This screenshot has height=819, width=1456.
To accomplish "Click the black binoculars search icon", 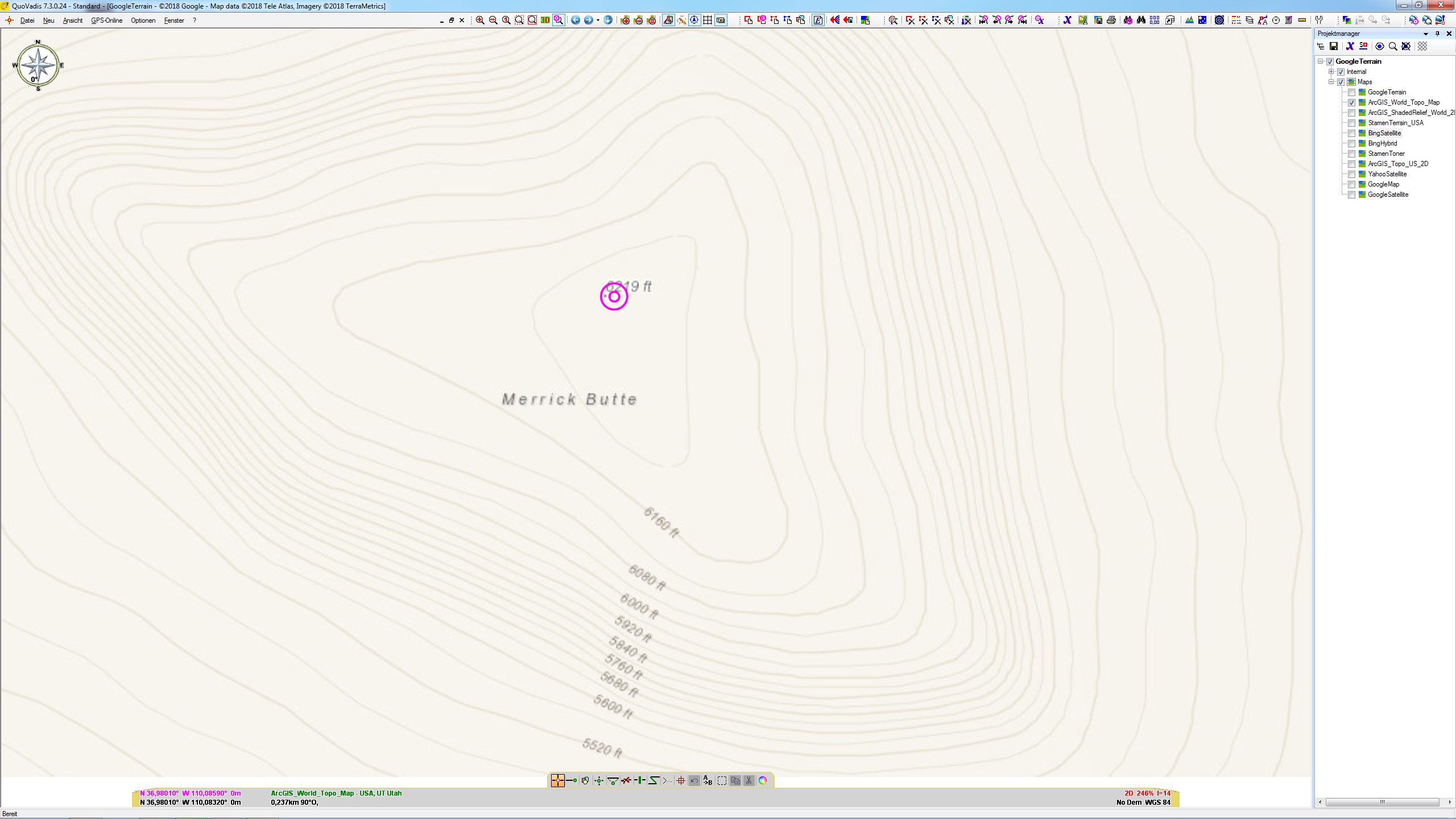I will pos(1141,20).
